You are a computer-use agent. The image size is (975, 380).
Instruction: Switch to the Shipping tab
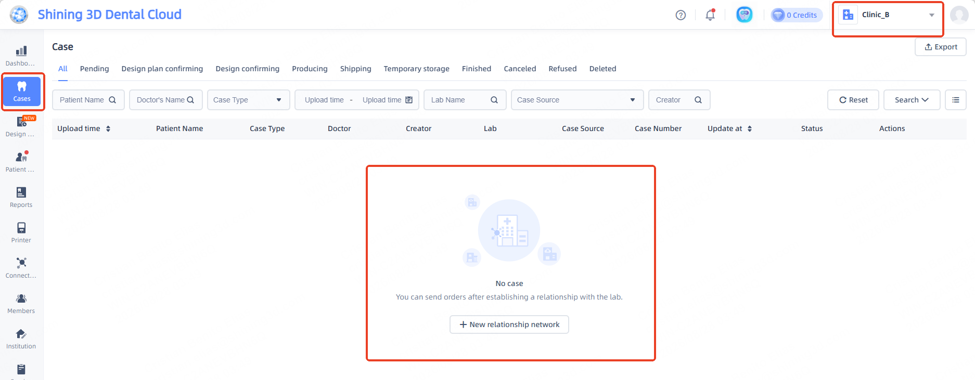coord(356,69)
